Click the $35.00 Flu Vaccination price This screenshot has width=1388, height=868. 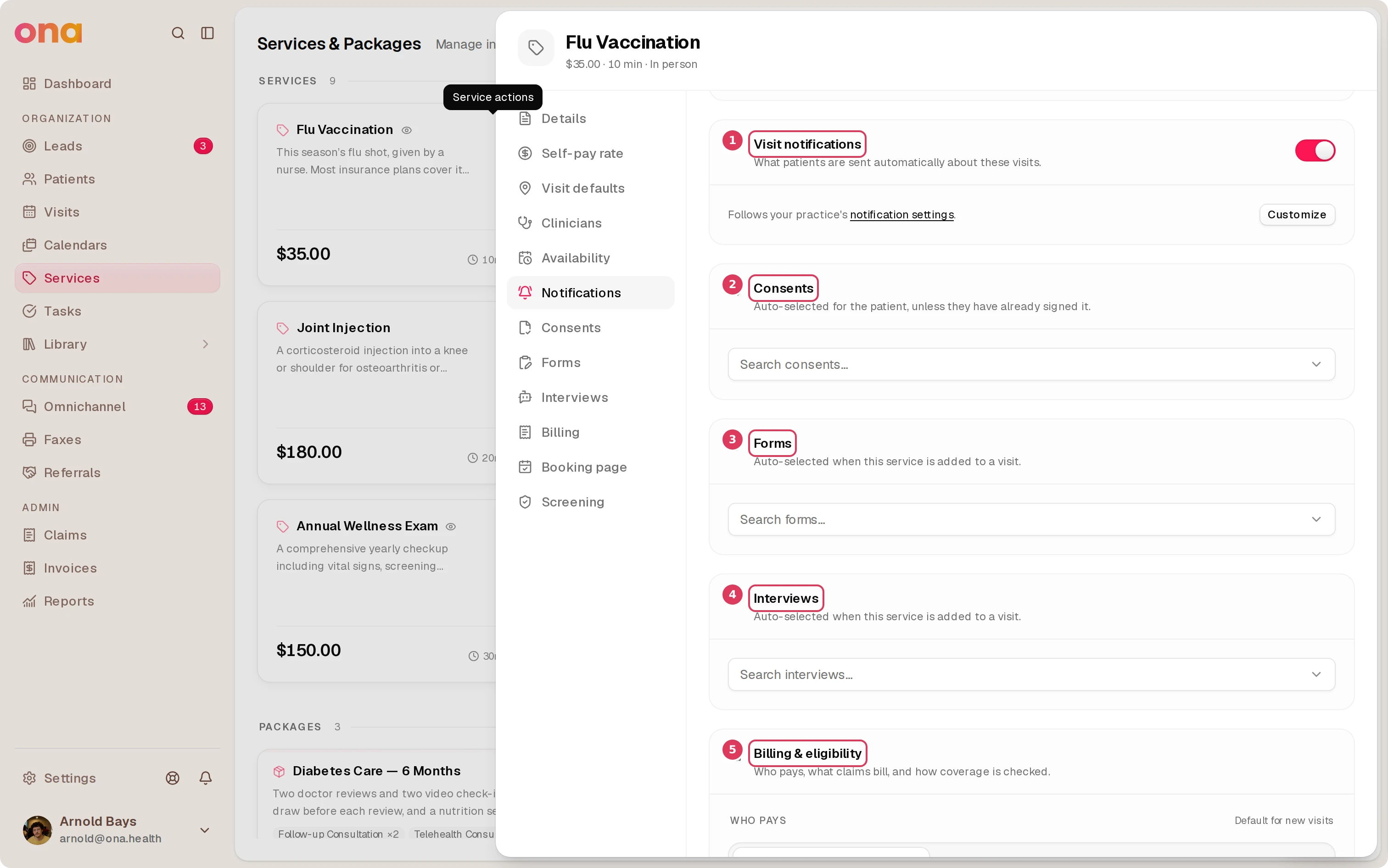303,254
